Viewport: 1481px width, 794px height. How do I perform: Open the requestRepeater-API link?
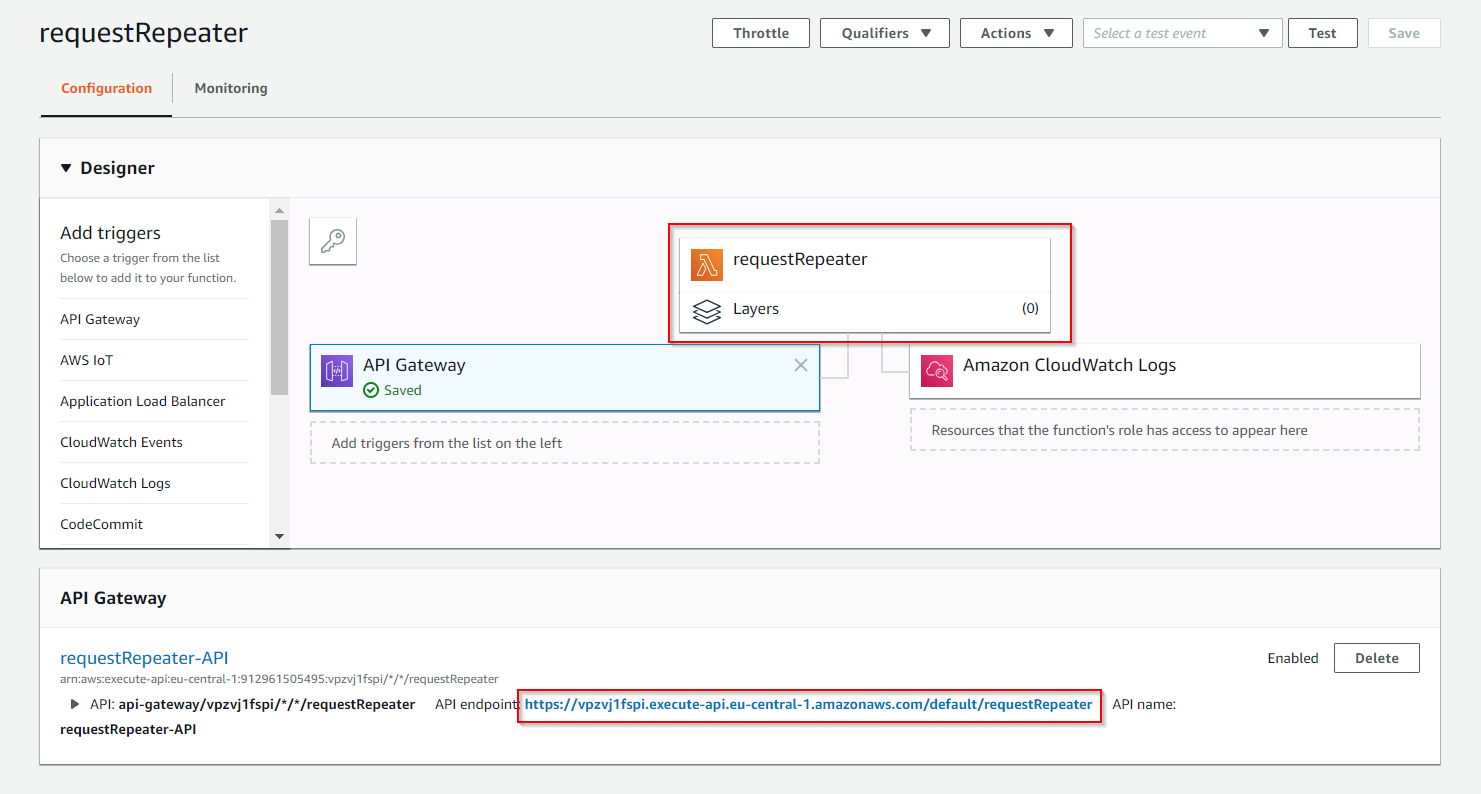click(143, 657)
